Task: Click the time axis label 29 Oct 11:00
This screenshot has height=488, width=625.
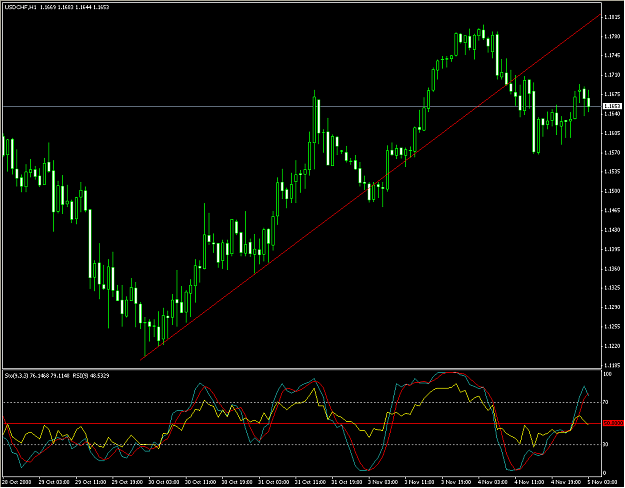Action: [x=91, y=482]
